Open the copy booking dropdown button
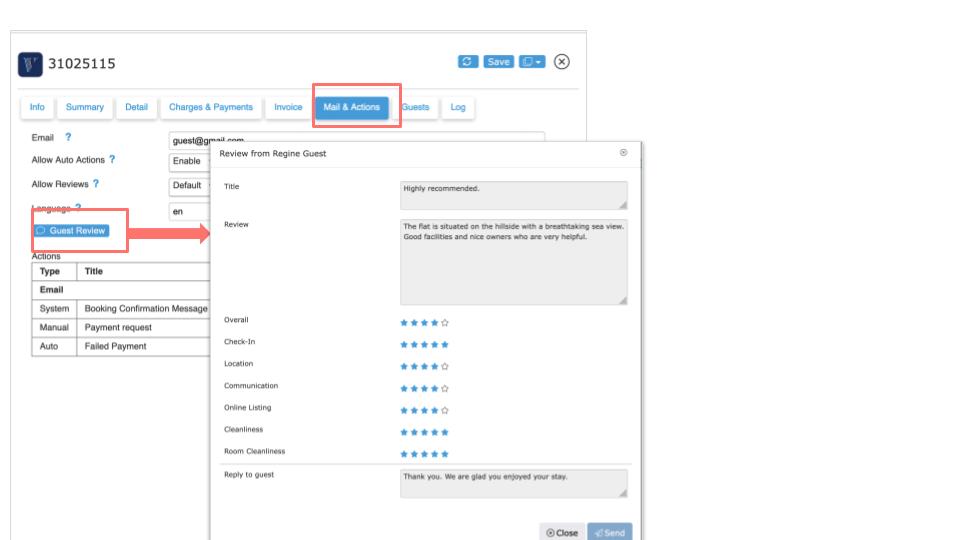The height and width of the screenshot is (540, 960). click(x=532, y=62)
